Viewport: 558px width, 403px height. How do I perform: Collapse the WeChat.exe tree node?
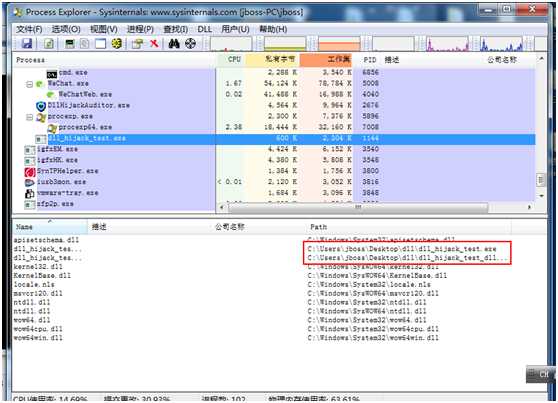tap(30, 84)
